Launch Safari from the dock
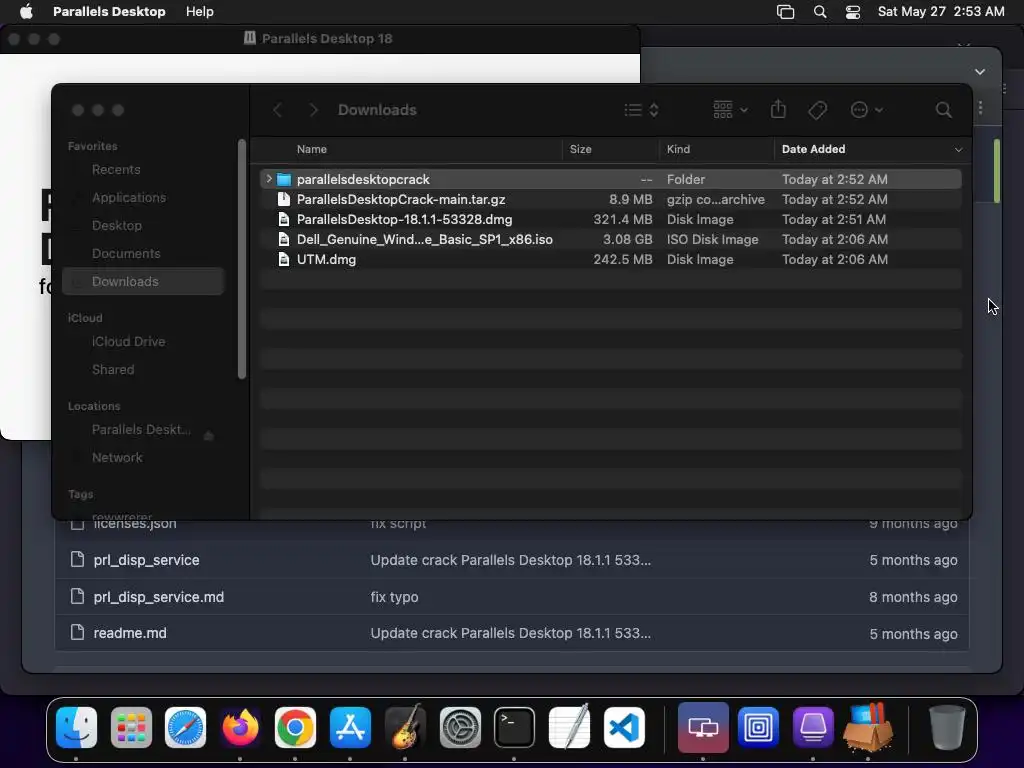Image resolution: width=1024 pixels, height=768 pixels. pyautogui.click(x=185, y=728)
